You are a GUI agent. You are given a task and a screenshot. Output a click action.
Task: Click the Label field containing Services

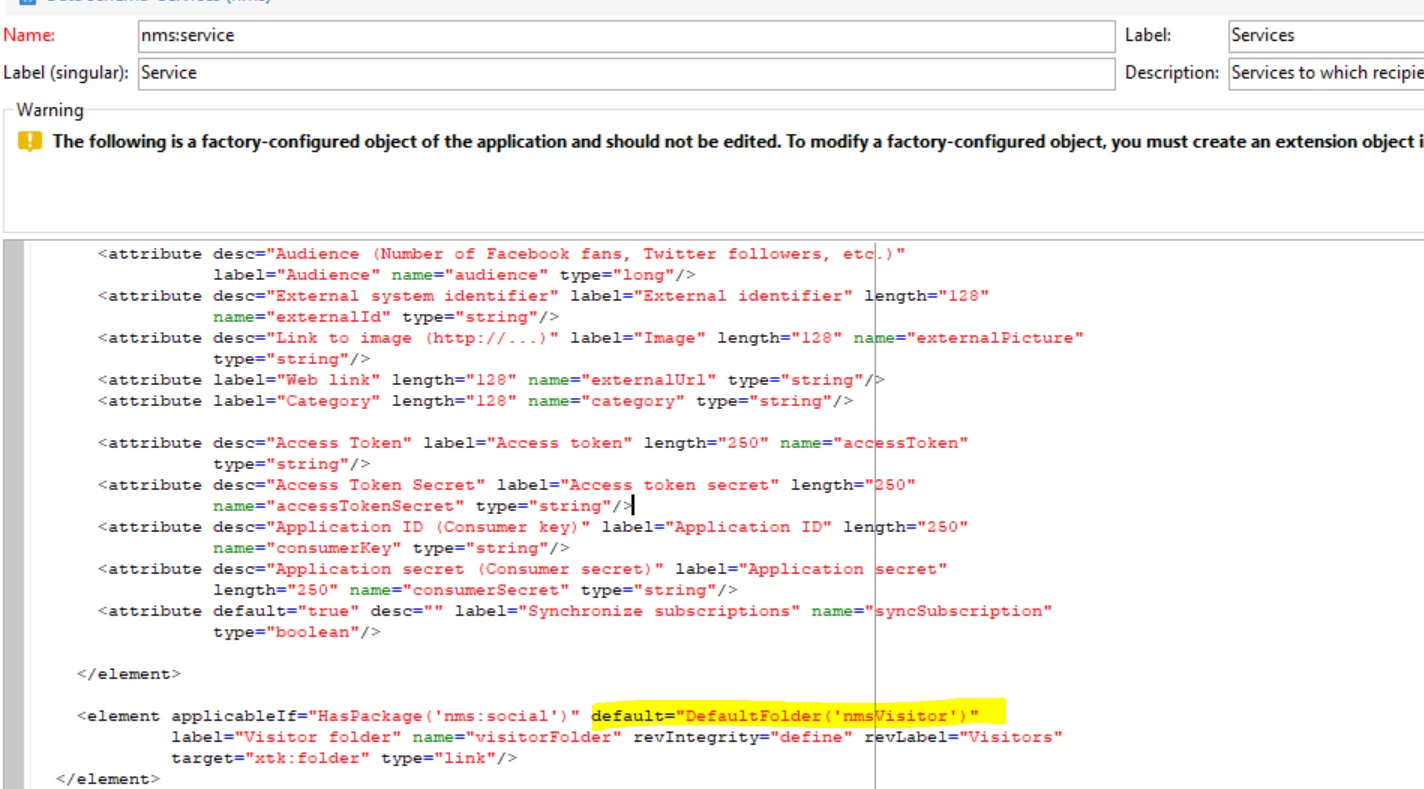coord(1326,36)
